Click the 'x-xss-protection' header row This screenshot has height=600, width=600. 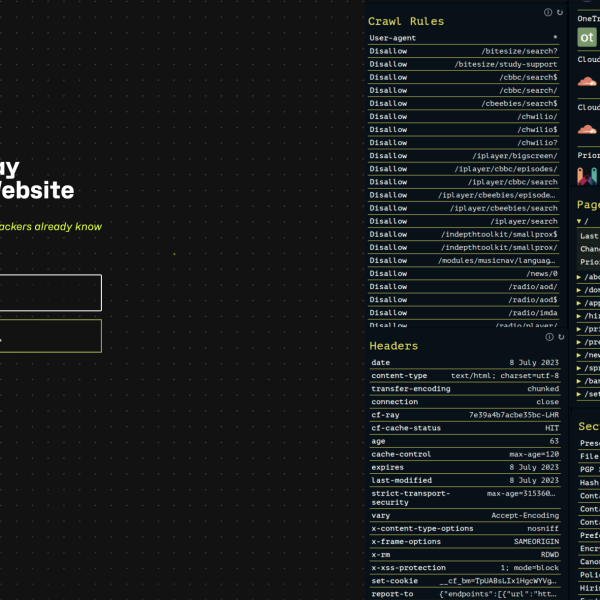tap(465, 567)
